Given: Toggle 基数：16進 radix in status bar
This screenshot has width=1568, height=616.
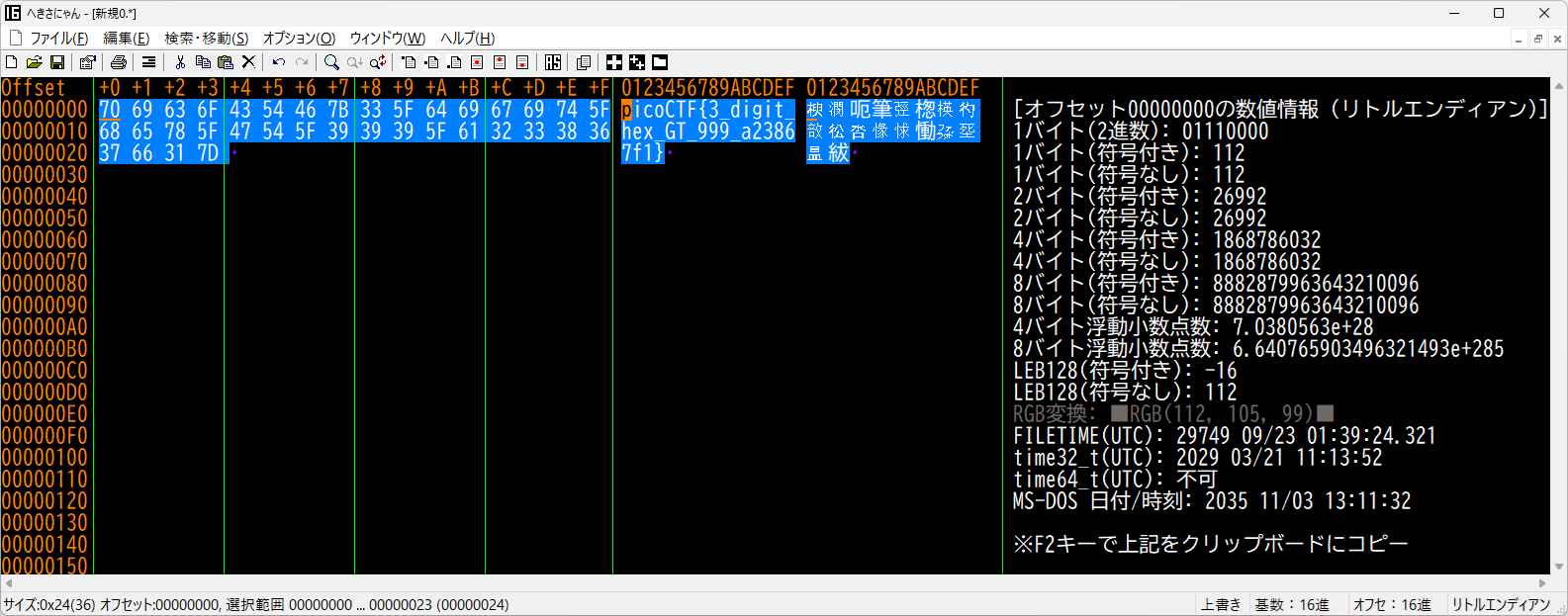Looking at the screenshot, I should pyautogui.click(x=1292, y=605).
